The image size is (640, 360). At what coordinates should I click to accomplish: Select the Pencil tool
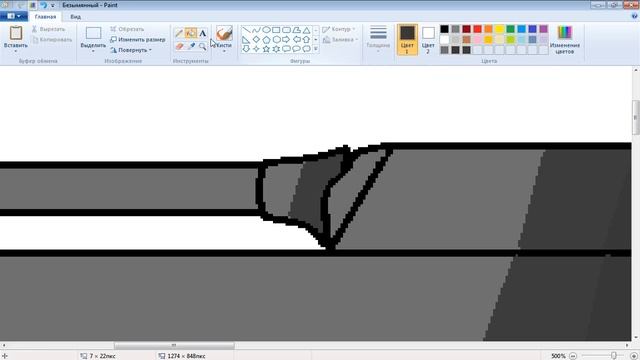coord(179,33)
